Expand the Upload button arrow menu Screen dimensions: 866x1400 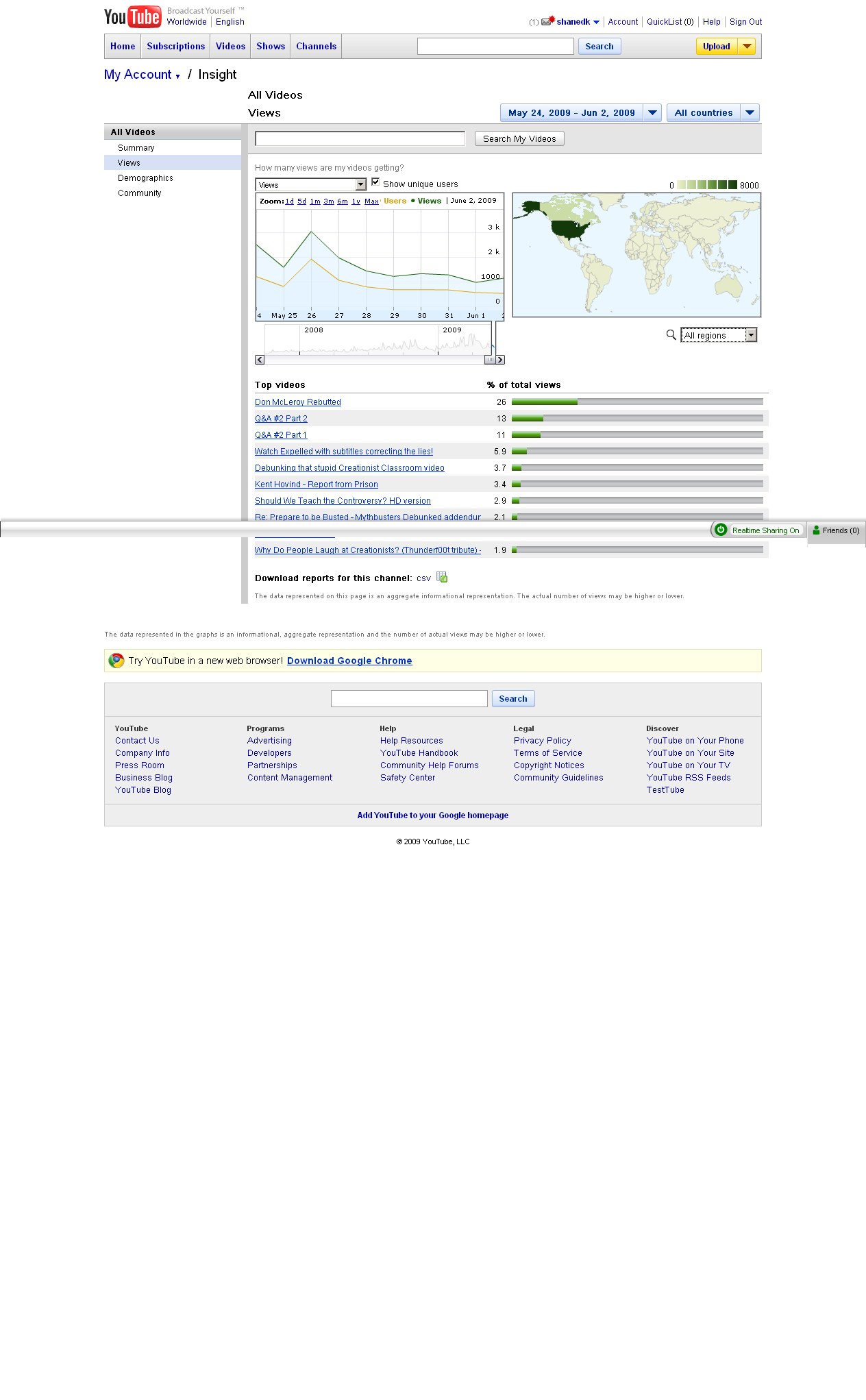(747, 47)
